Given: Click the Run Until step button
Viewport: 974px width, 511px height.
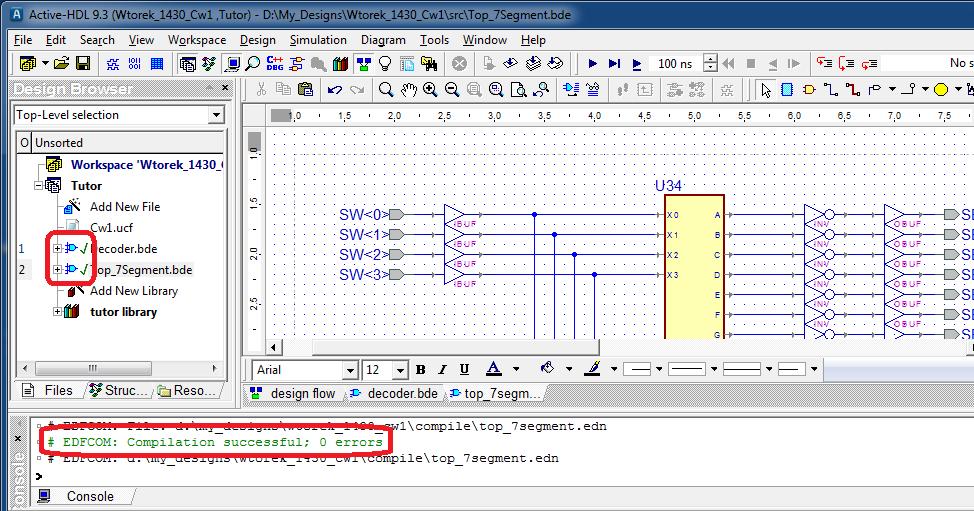Looking at the screenshot, I should click(614, 63).
